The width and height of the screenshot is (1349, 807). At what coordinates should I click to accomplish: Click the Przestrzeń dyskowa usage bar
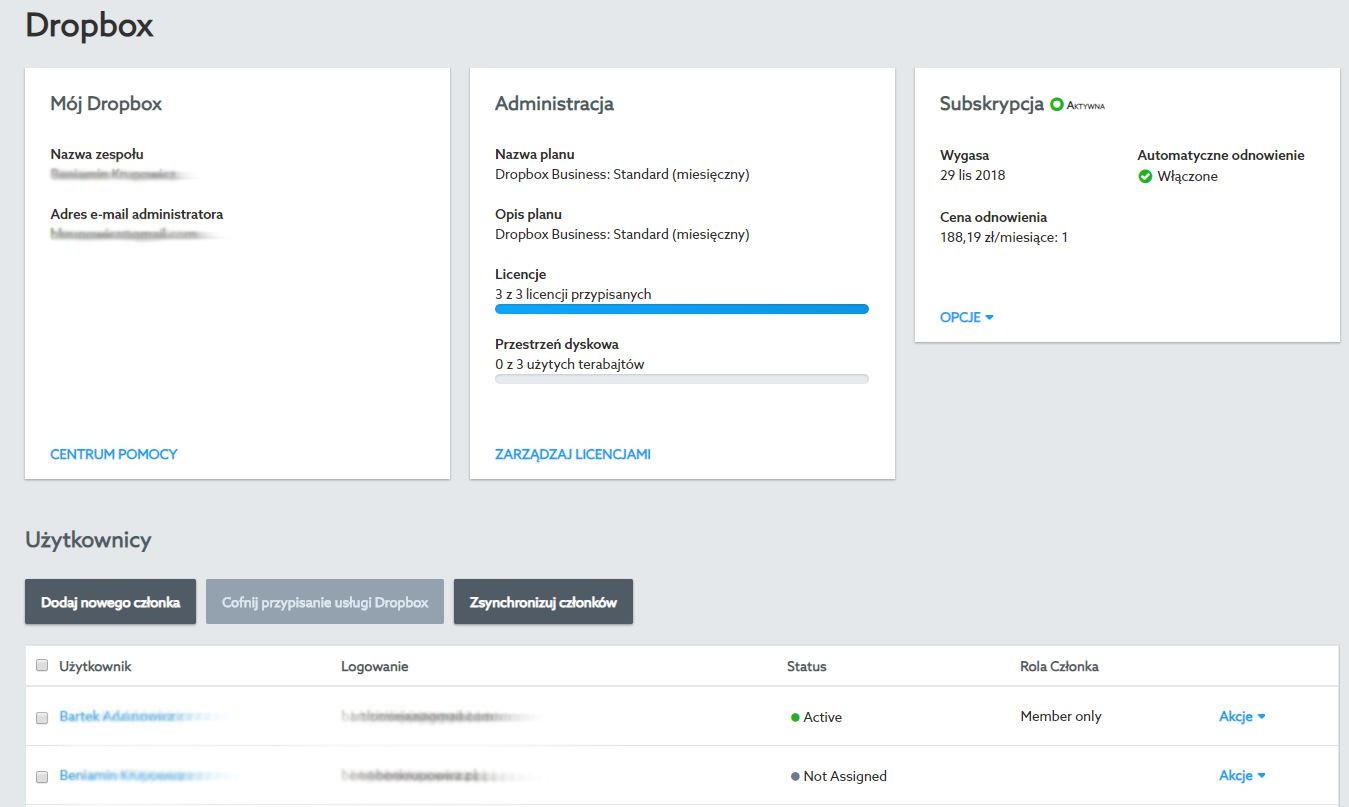point(682,379)
